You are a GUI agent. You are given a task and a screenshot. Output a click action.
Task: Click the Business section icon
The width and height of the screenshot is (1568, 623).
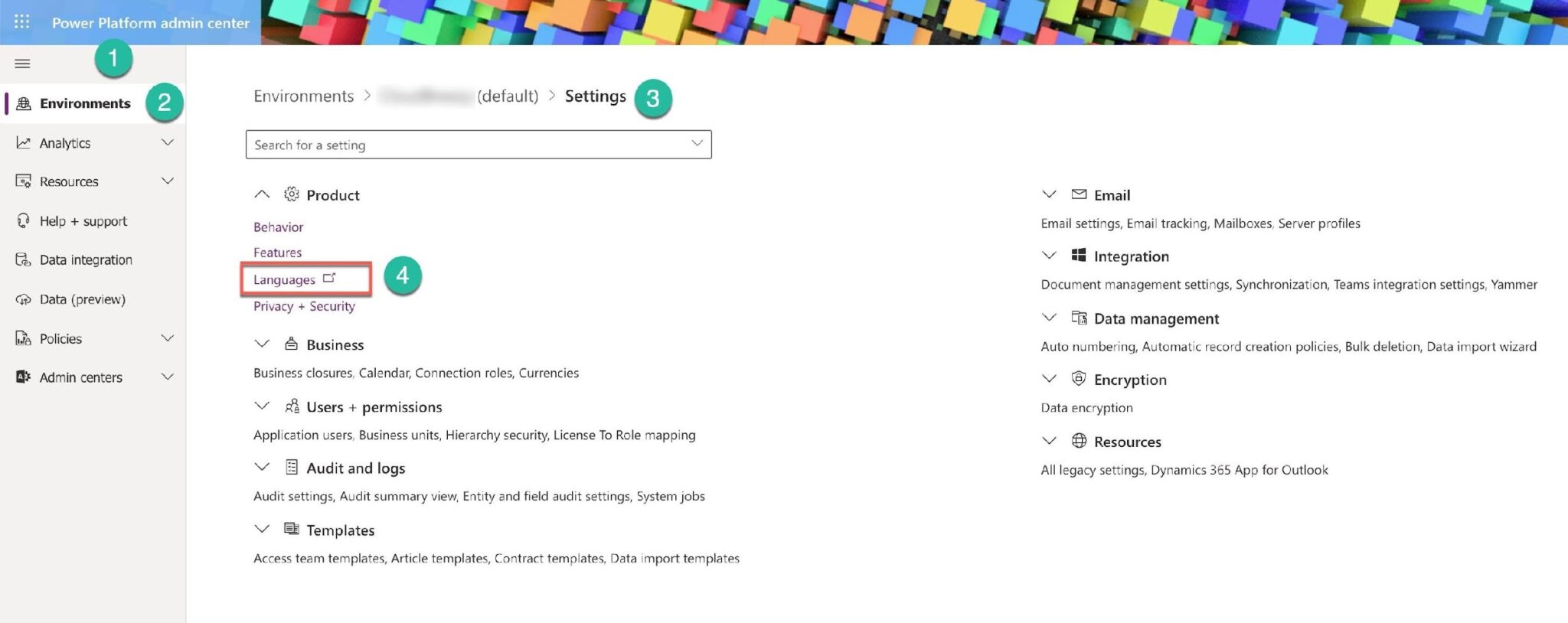pyautogui.click(x=291, y=344)
